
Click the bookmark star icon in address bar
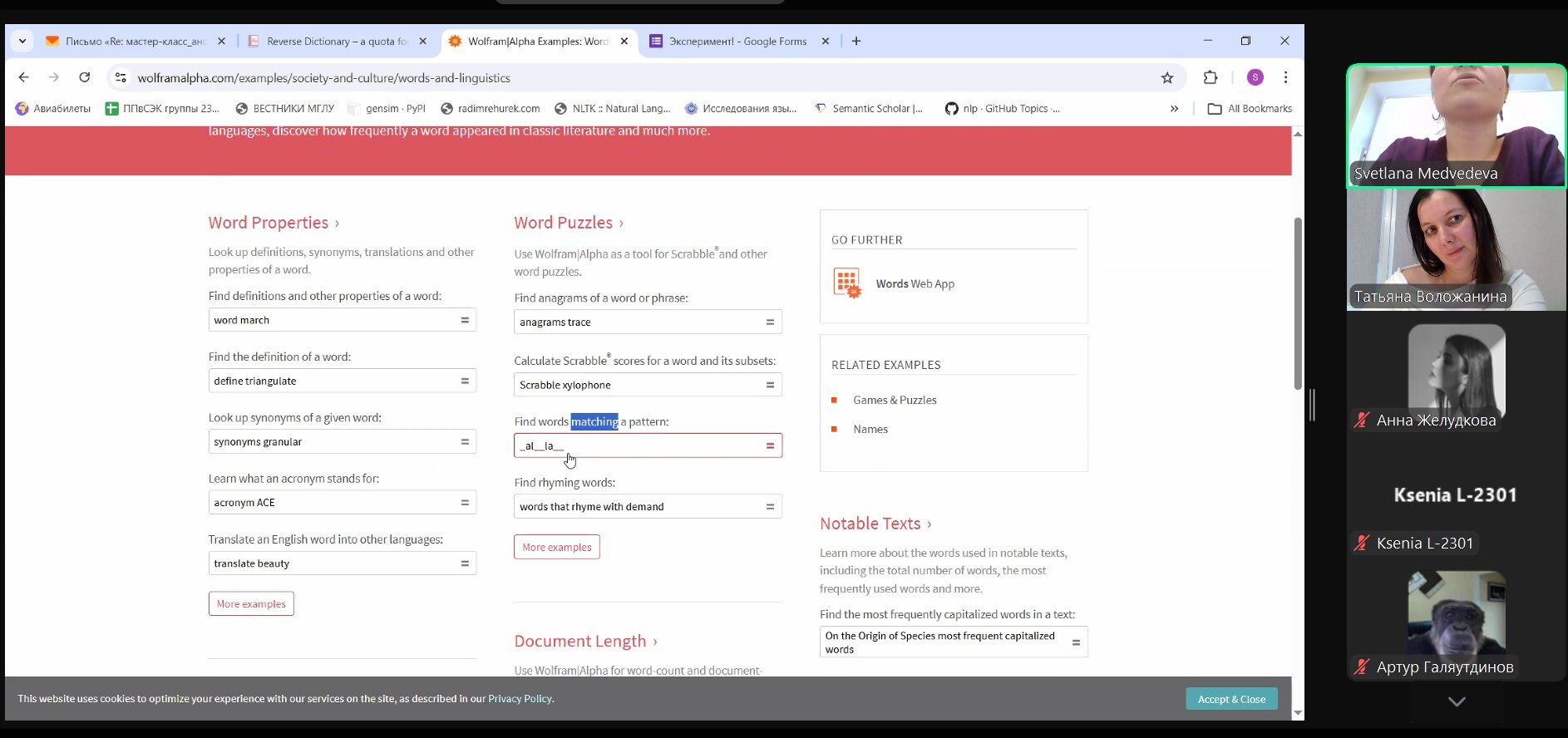tap(1167, 77)
